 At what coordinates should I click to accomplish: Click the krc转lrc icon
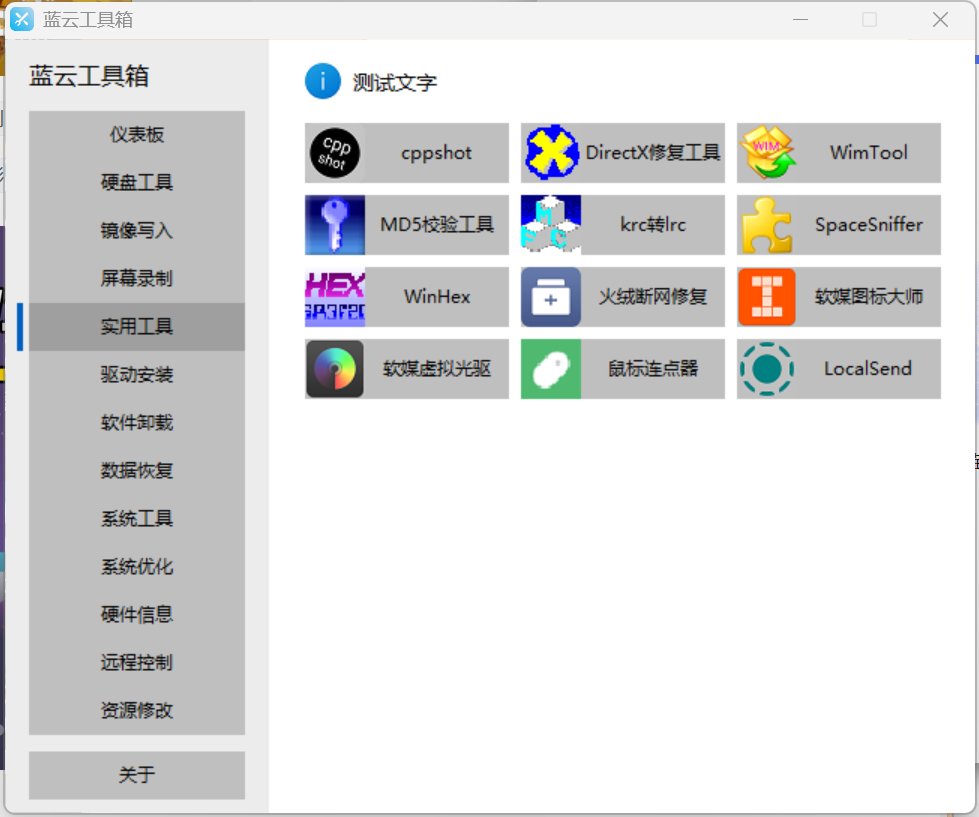[551, 225]
